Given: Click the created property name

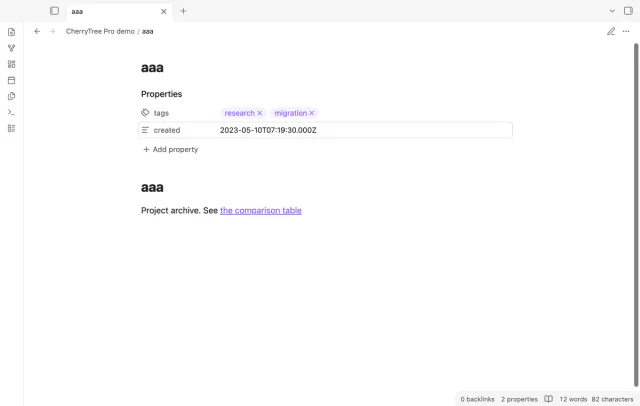Looking at the screenshot, I should click(x=167, y=130).
